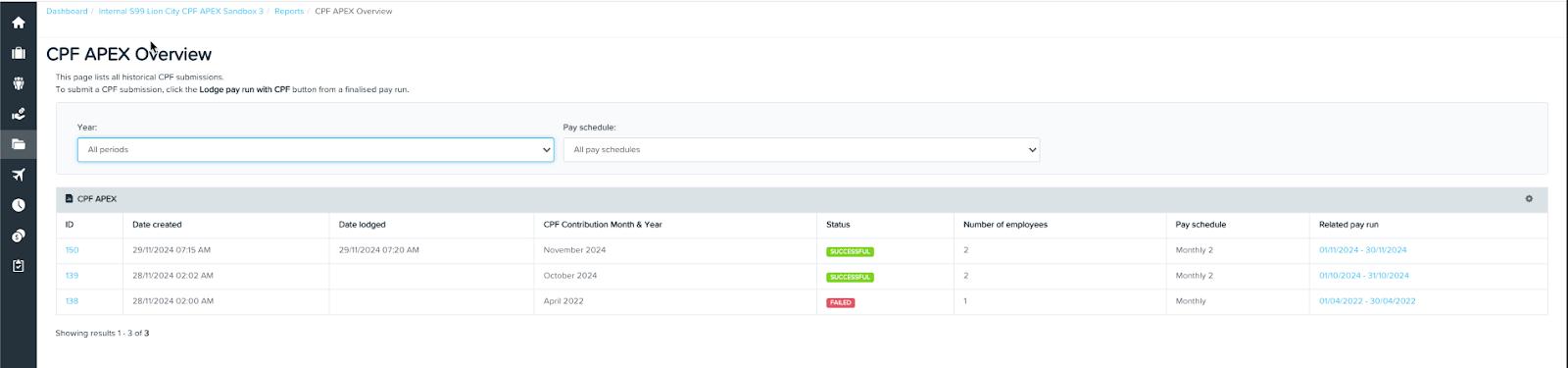The width and height of the screenshot is (1568, 368).
Task: Open pay run 01/04/2022 - 30/04/2022
Action: [1367, 301]
